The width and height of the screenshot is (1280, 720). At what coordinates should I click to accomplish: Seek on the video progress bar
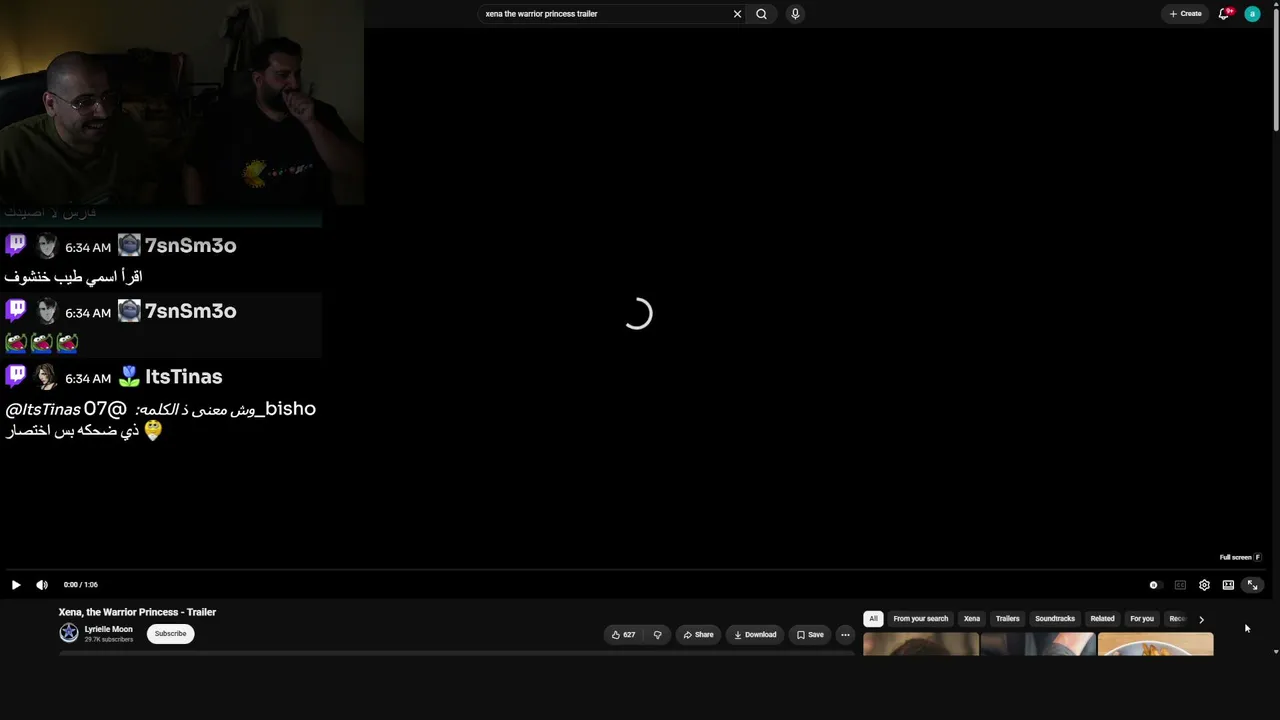(636, 570)
